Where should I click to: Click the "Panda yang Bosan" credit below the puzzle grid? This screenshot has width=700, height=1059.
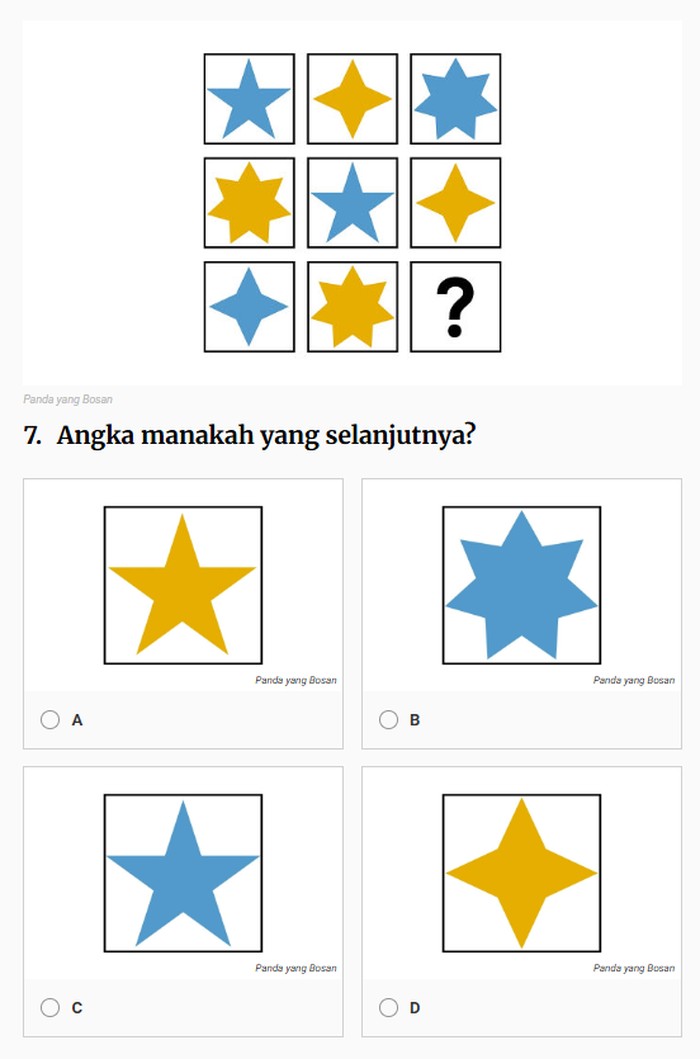click(68, 400)
